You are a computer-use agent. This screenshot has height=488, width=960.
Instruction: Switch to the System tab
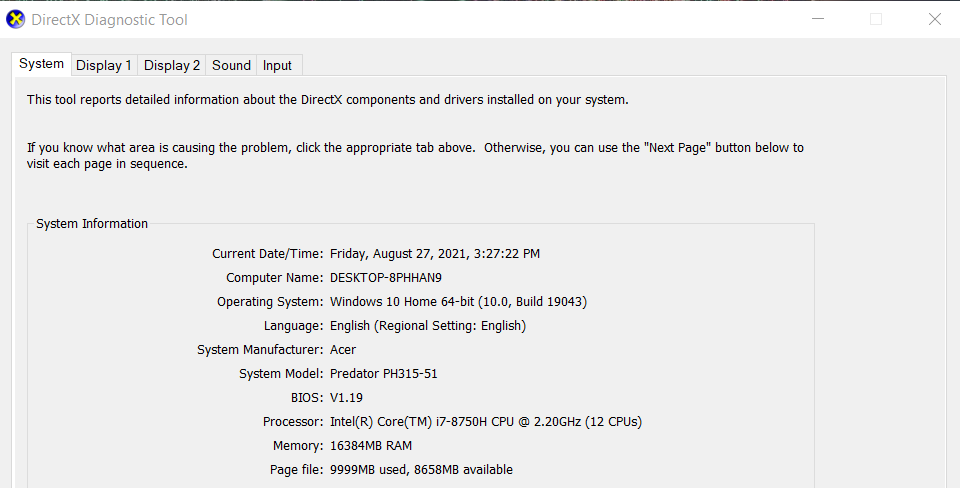tap(41, 64)
